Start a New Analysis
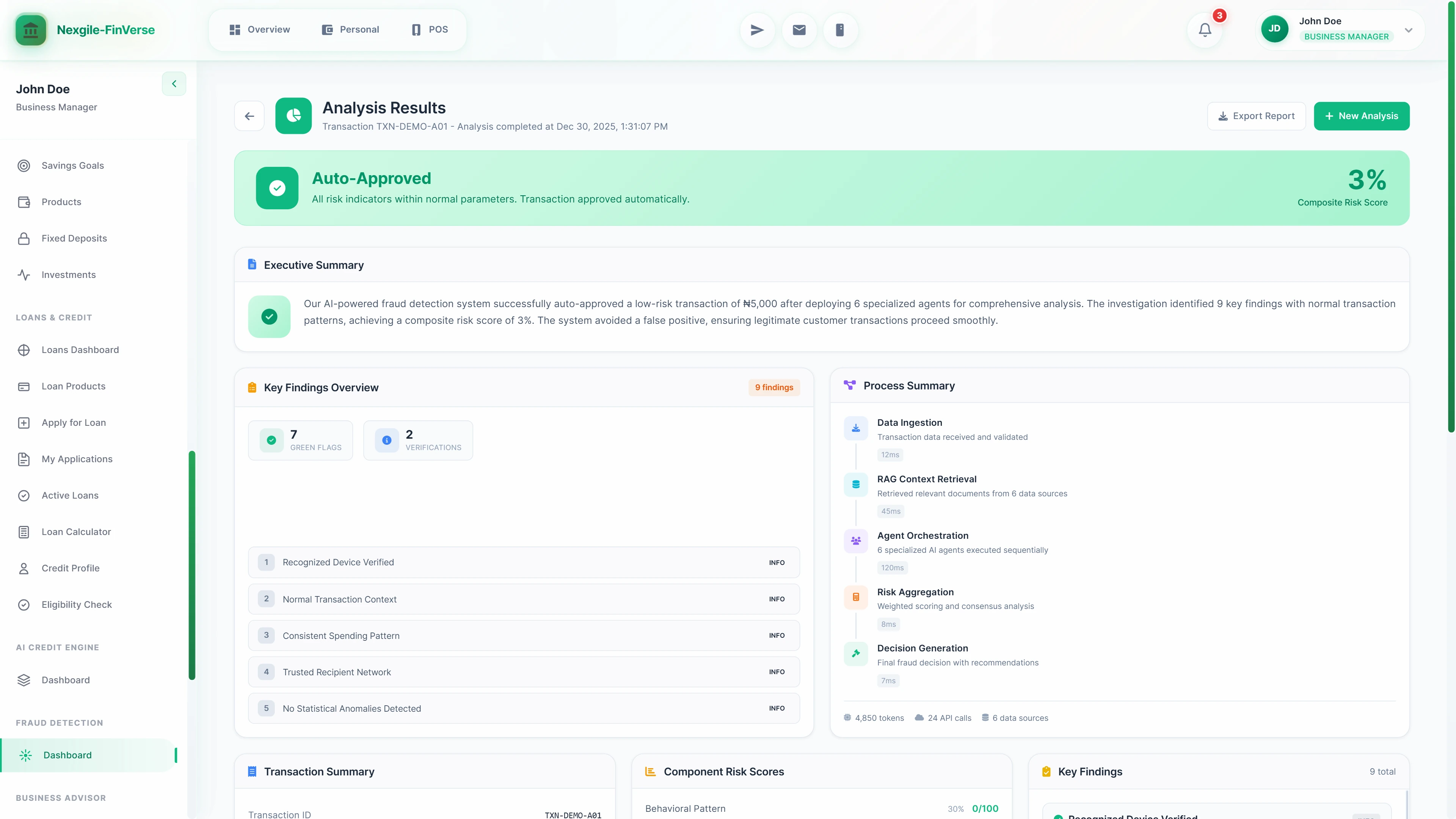The width and height of the screenshot is (1456, 819). [x=1362, y=116]
